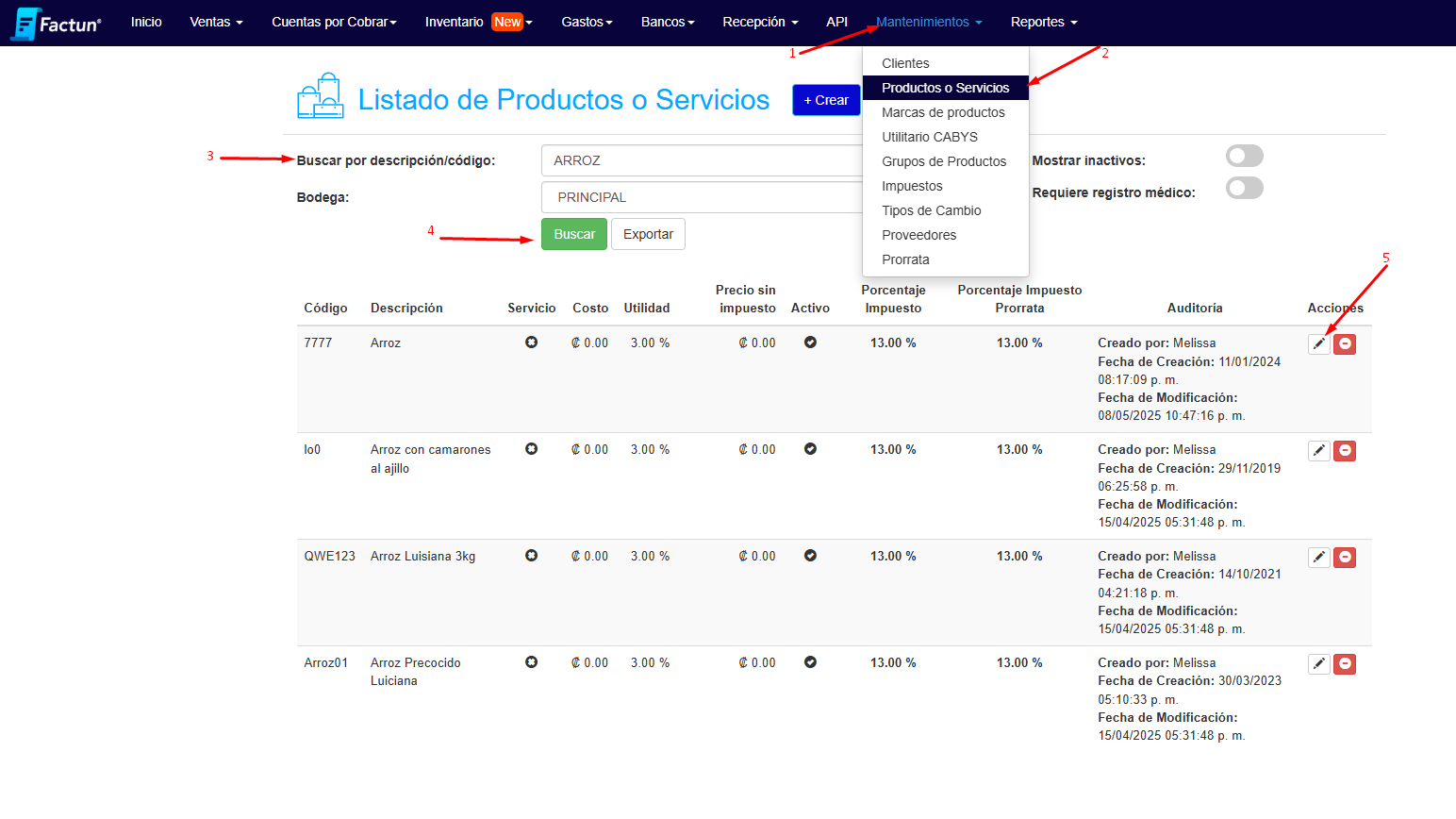
Task: Open the Bancos dropdown menu
Action: (x=668, y=22)
